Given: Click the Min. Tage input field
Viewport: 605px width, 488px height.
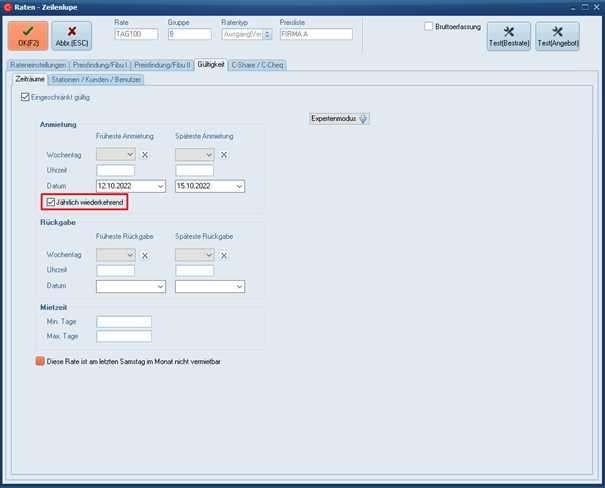Looking at the screenshot, I should 123,321.
